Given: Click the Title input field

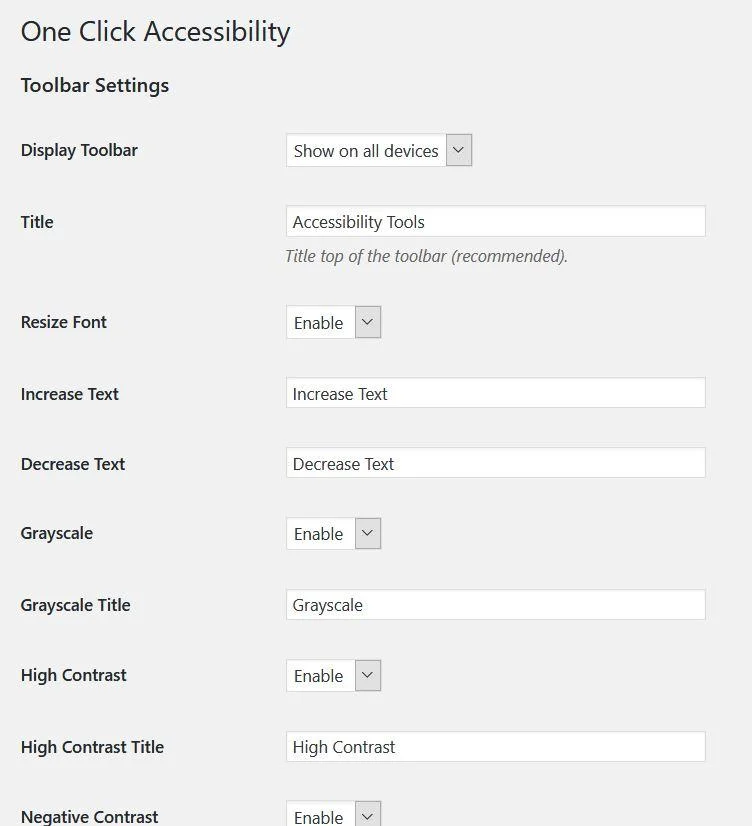Looking at the screenshot, I should [495, 222].
